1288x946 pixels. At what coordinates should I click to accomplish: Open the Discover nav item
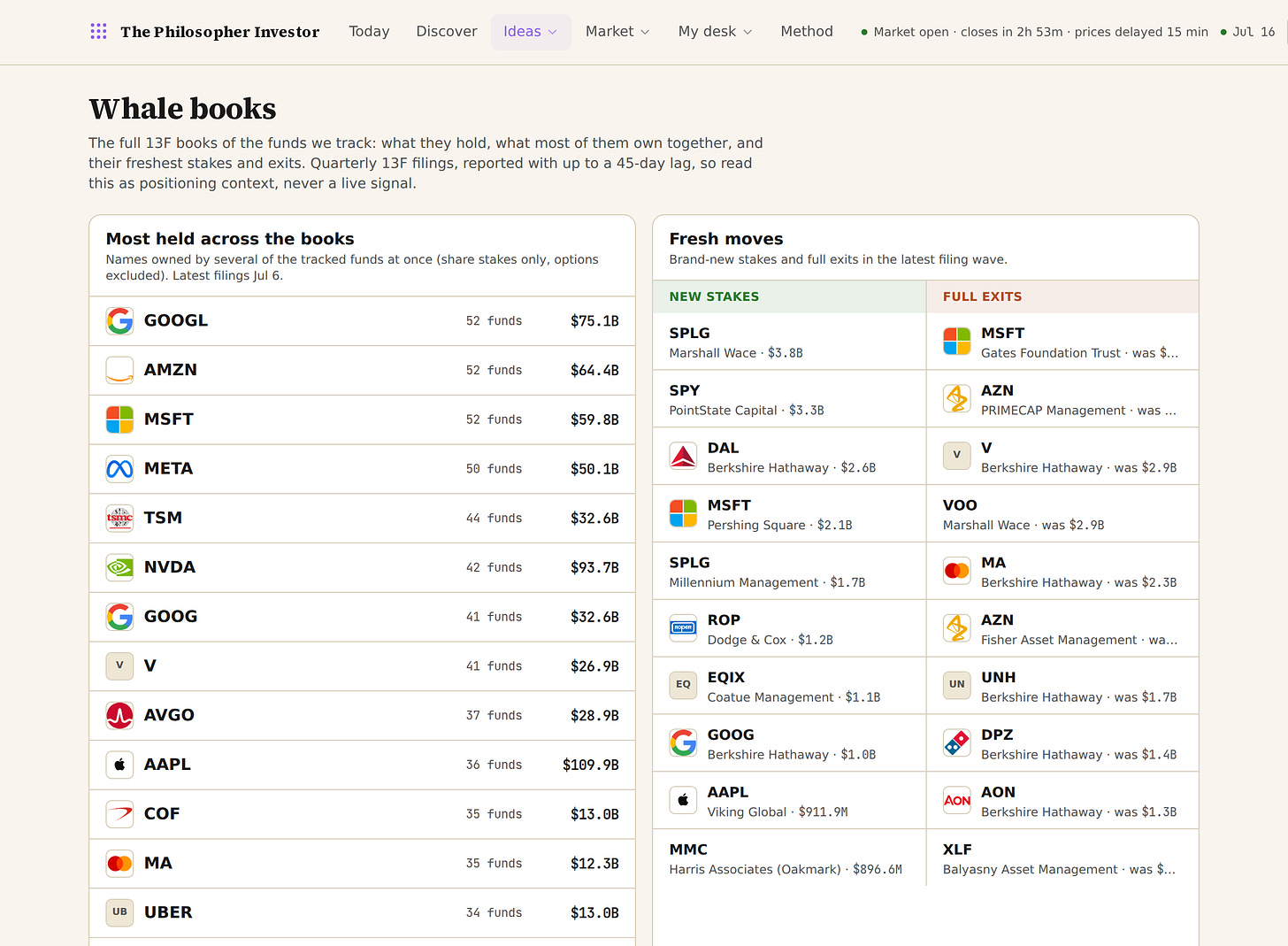pyautogui.click(x=447, y=32)
